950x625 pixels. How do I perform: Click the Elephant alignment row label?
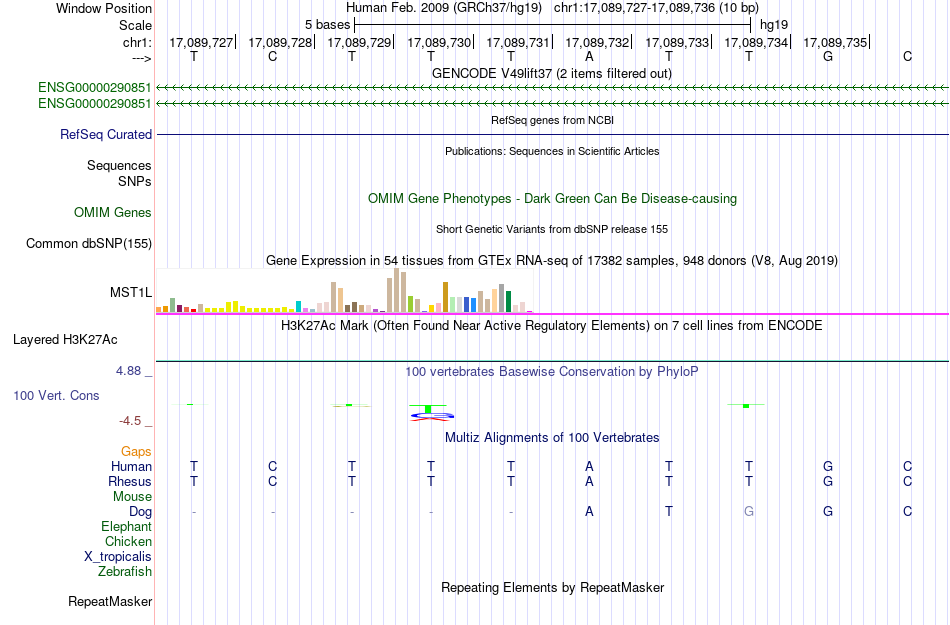pyautogui.click(x=127, y=526)
